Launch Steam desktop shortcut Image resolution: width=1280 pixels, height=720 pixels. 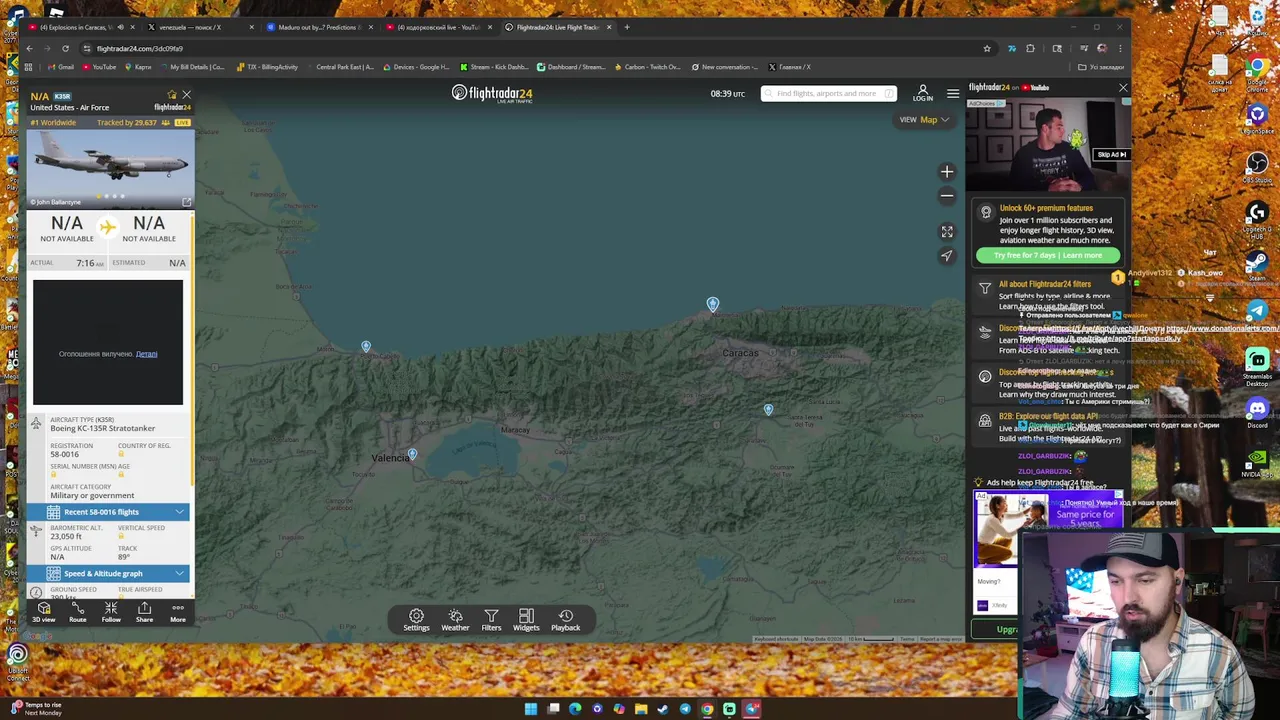1257,265
